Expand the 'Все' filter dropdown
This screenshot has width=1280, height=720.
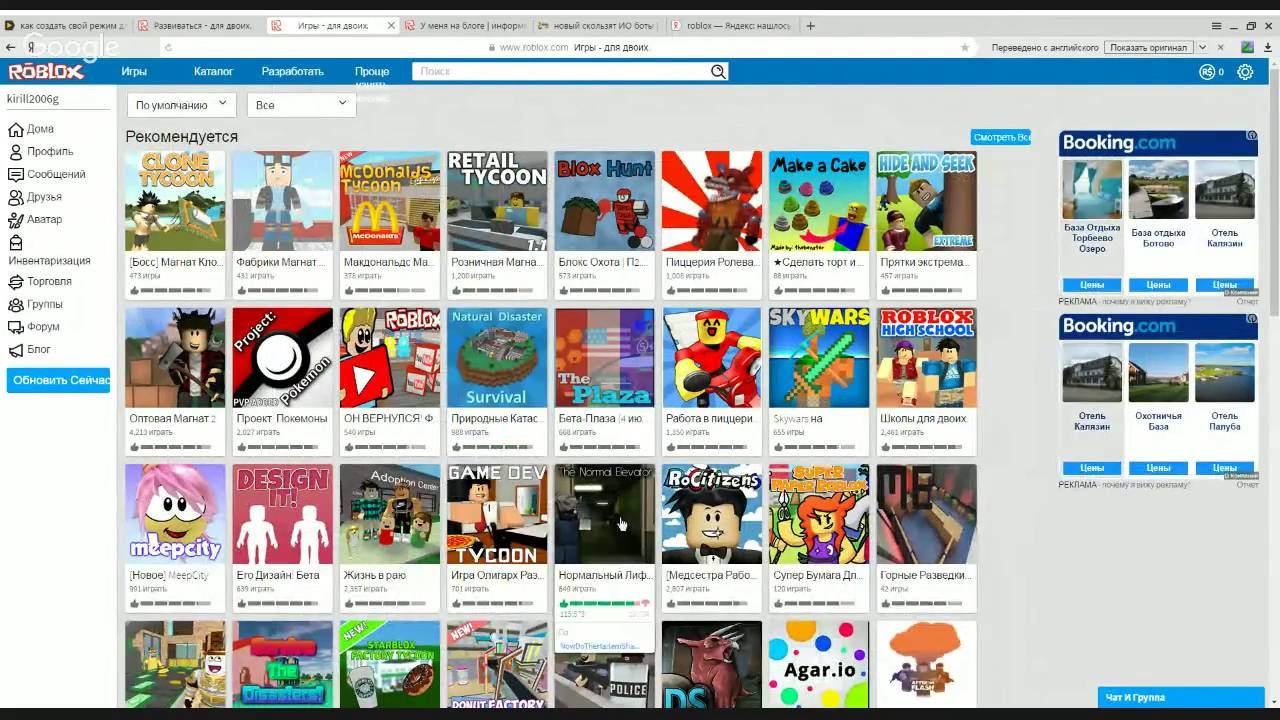tap(301, 104)
